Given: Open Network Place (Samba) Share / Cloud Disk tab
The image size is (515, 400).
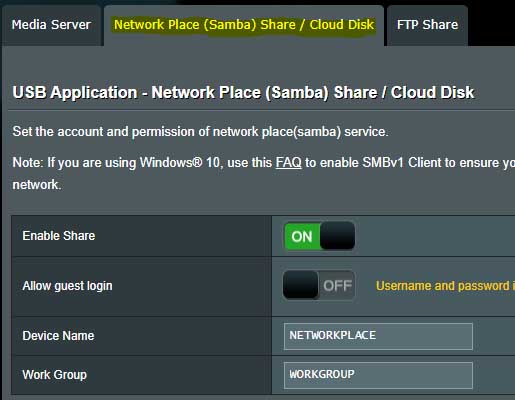Looking at the screenshot, I should click(x=244, y=25).
